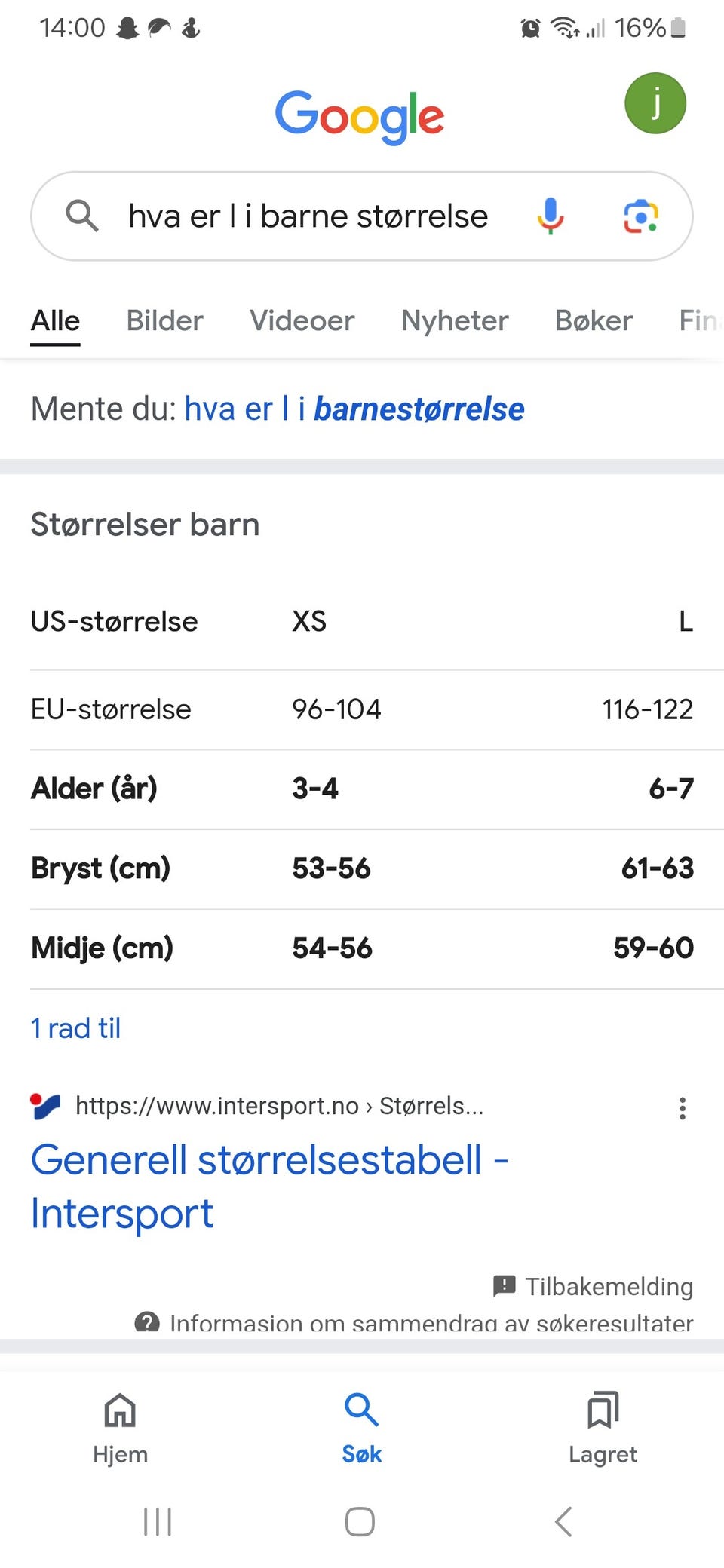
Task: Go to Hjem home tab
Action: coord(120,1426)
